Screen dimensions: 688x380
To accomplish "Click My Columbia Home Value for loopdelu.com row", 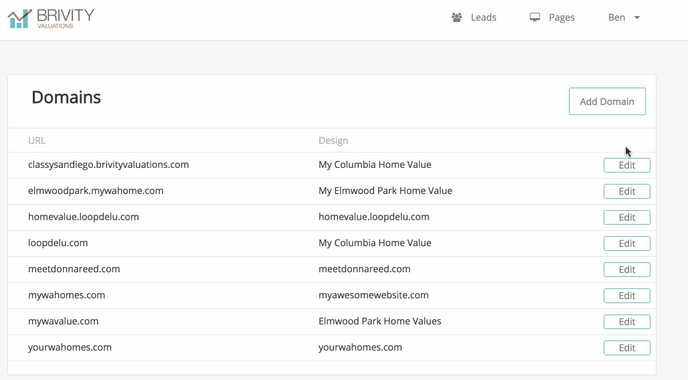I will 375,243.
